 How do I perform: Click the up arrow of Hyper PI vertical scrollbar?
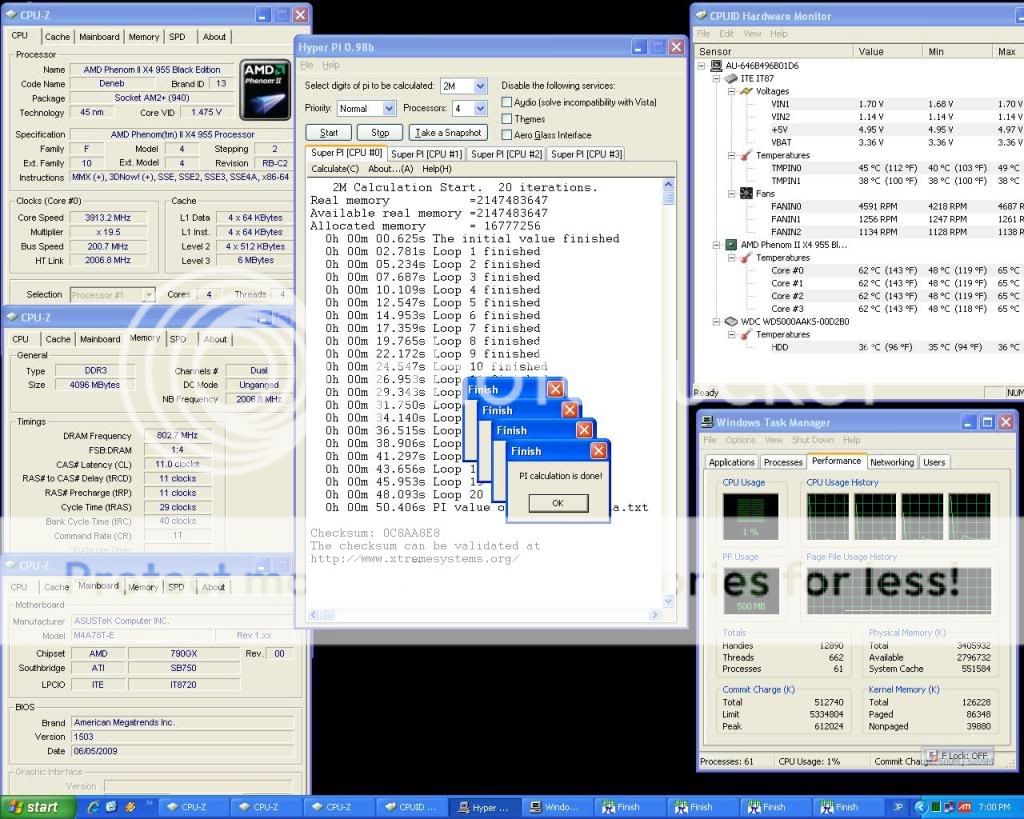(668, 184)
